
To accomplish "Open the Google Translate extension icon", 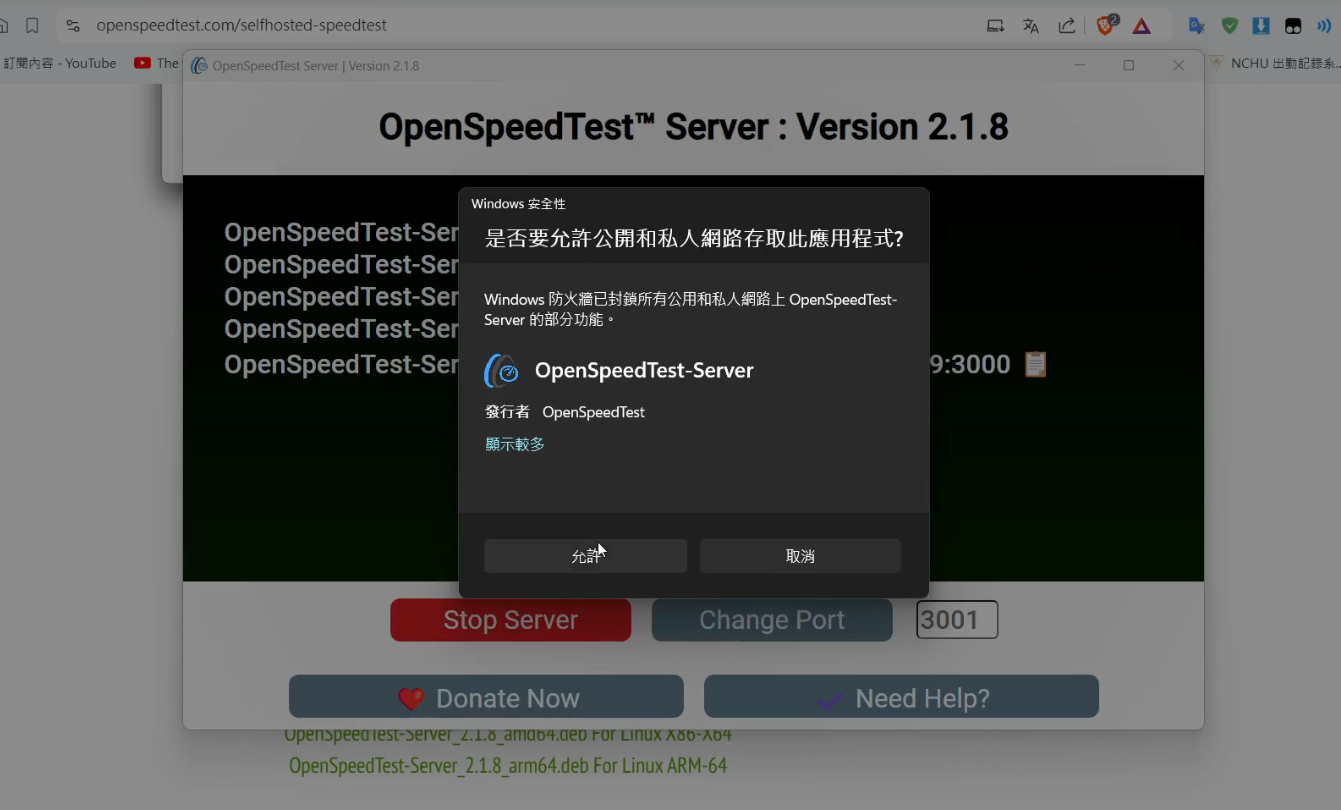I will 1196,26.
